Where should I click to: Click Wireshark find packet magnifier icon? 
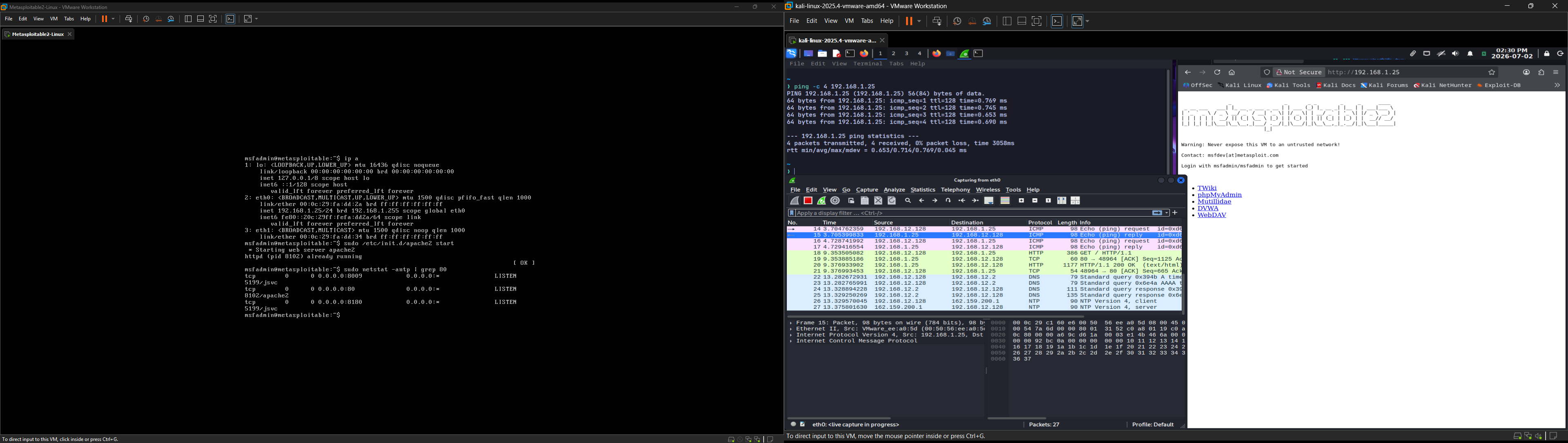click(908, 201)
